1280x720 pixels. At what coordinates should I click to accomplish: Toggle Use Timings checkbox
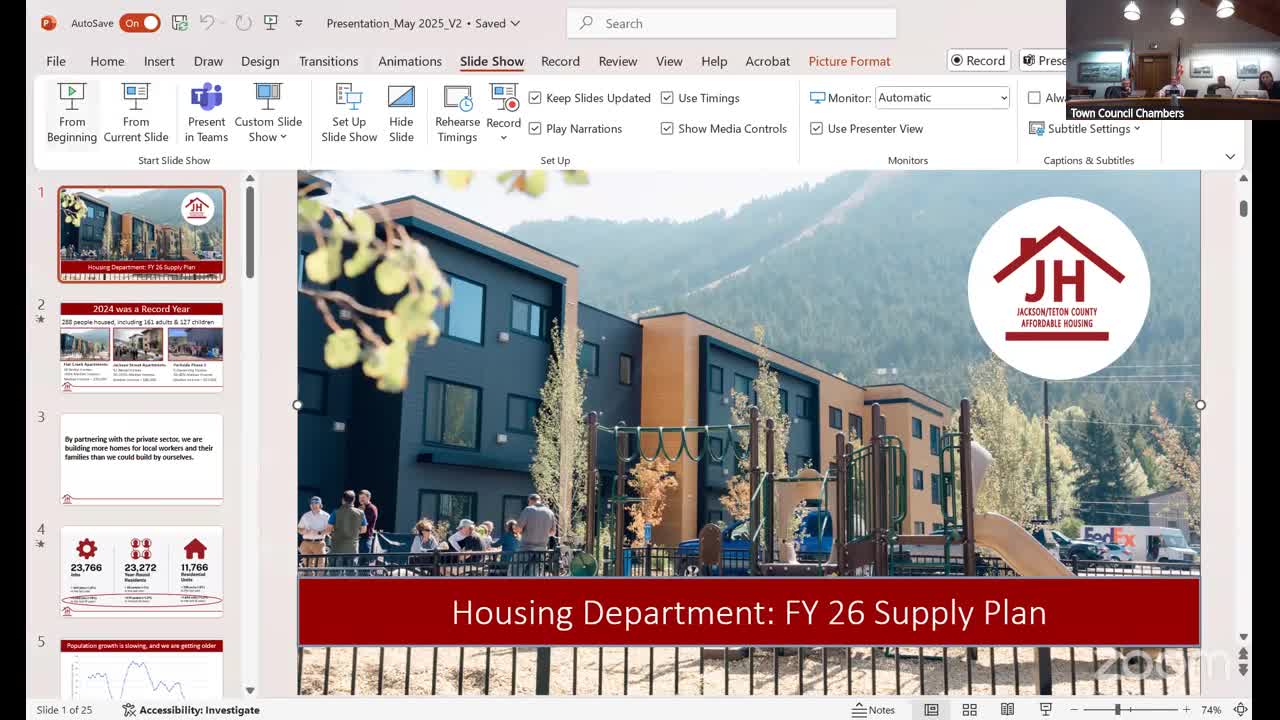point(667,98)
